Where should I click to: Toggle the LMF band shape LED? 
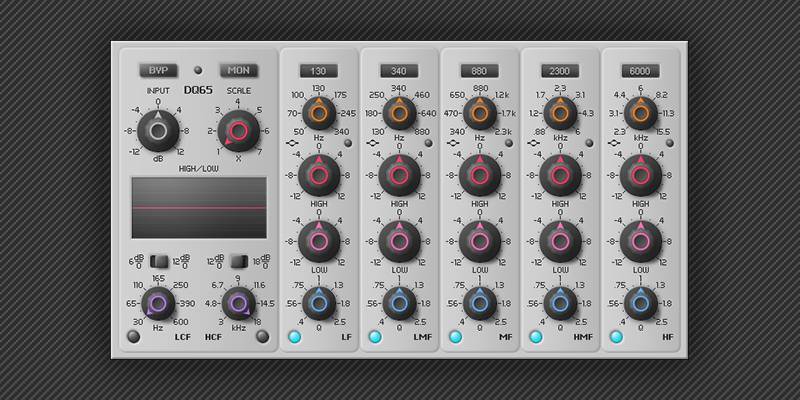point(429,143)
